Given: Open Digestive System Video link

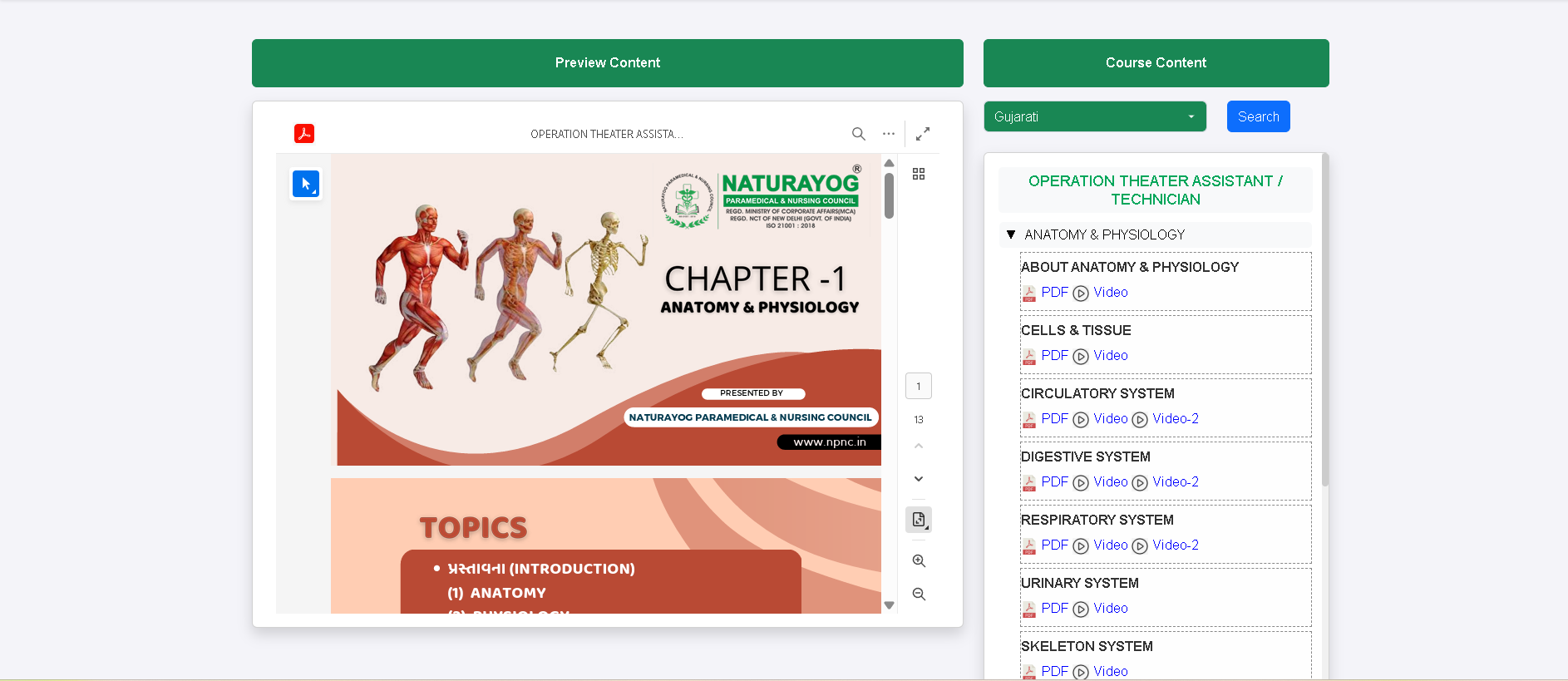Looking at the screenshot, I should tap(1111, 481).
